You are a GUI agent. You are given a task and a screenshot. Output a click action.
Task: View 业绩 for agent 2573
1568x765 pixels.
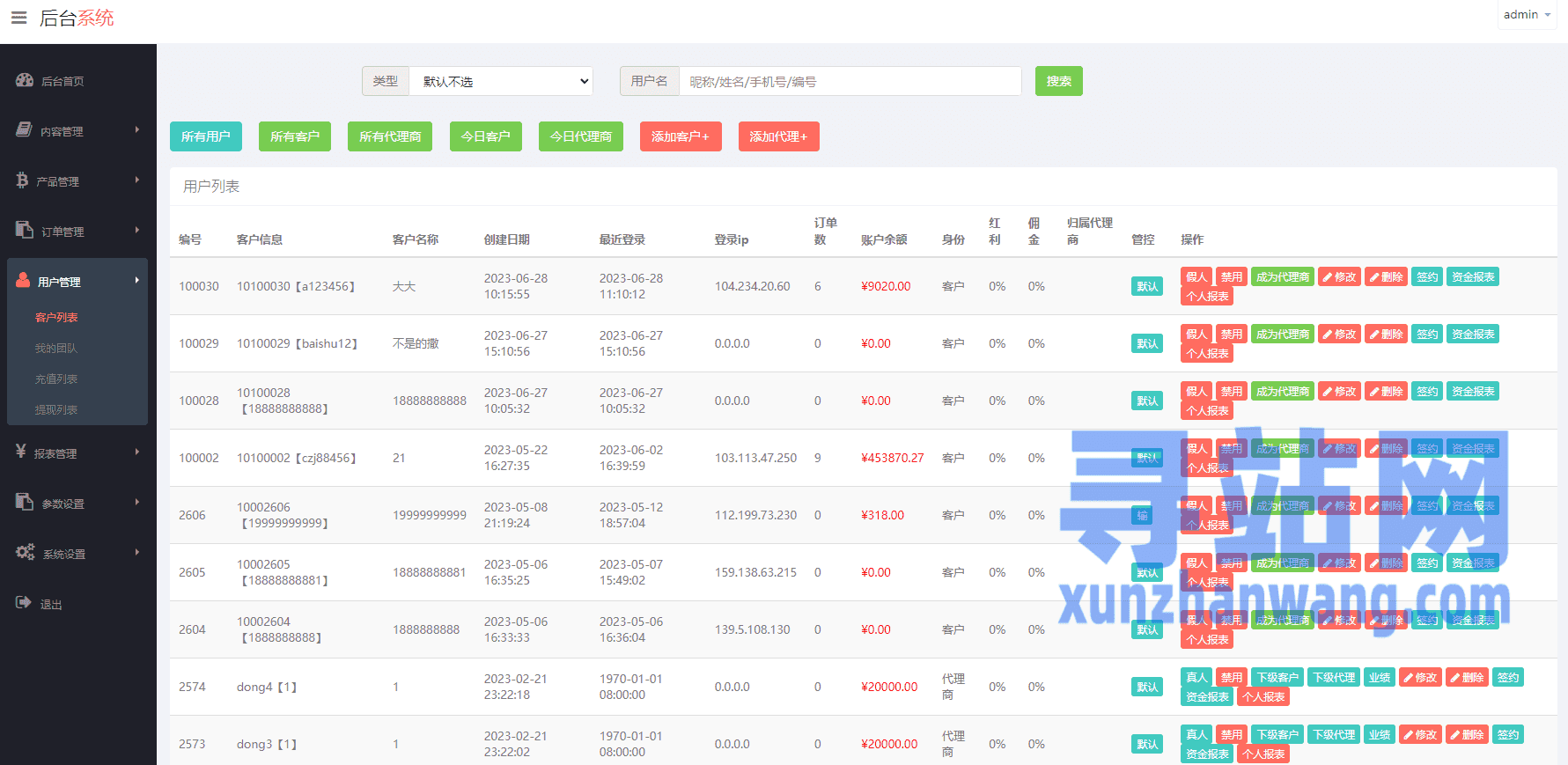[1380, 735]
